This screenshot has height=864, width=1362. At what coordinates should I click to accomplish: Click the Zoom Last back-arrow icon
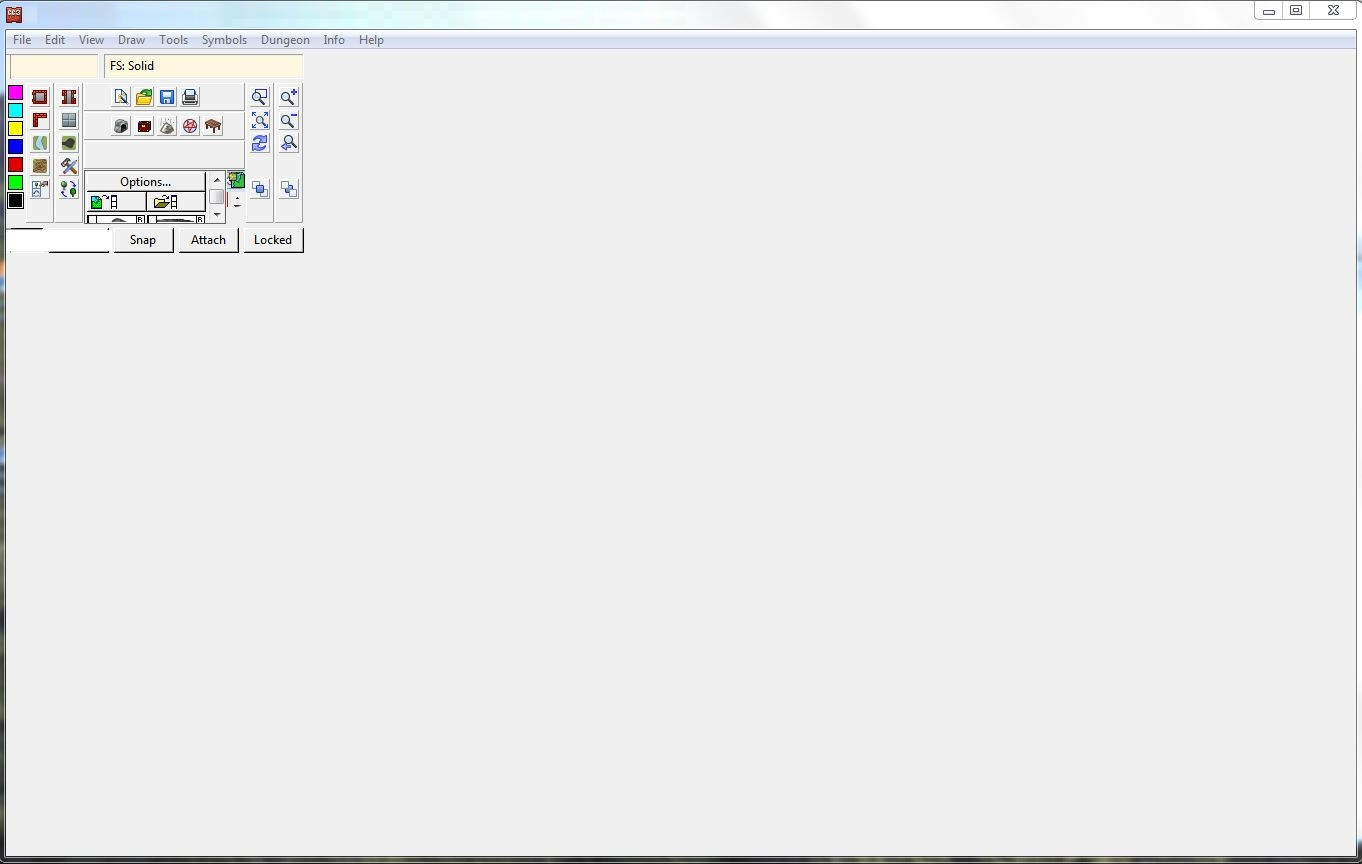click(289, 143)
